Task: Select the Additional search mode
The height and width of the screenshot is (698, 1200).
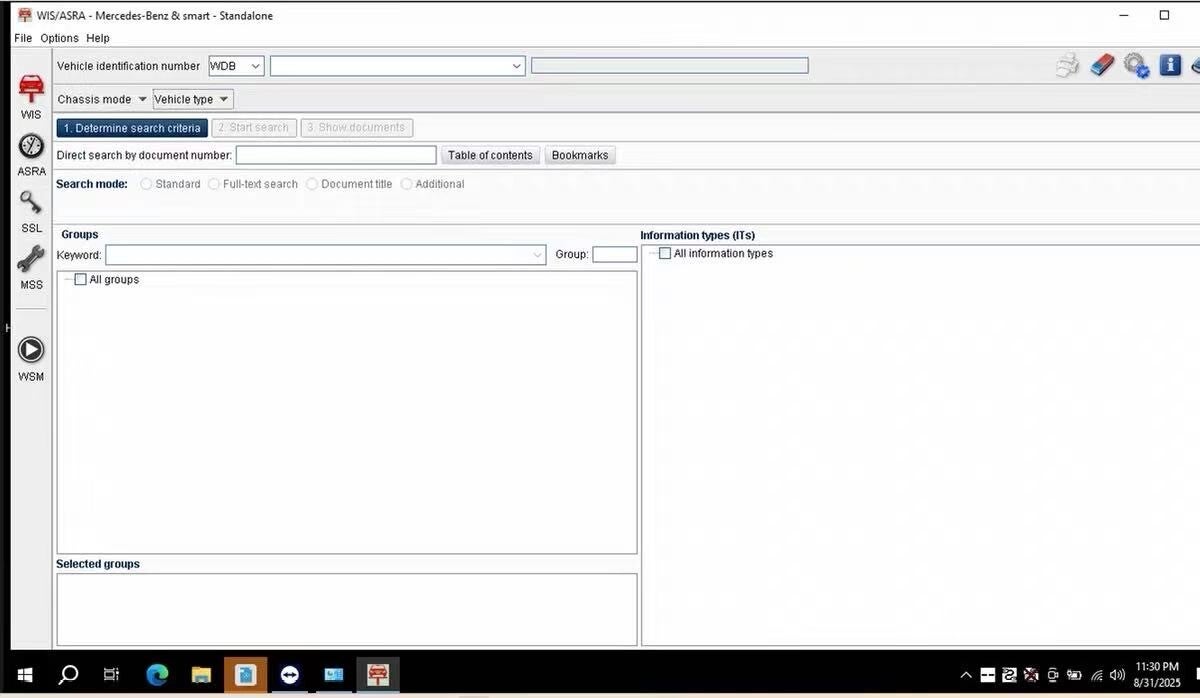Action: click(x=406, y=184)
